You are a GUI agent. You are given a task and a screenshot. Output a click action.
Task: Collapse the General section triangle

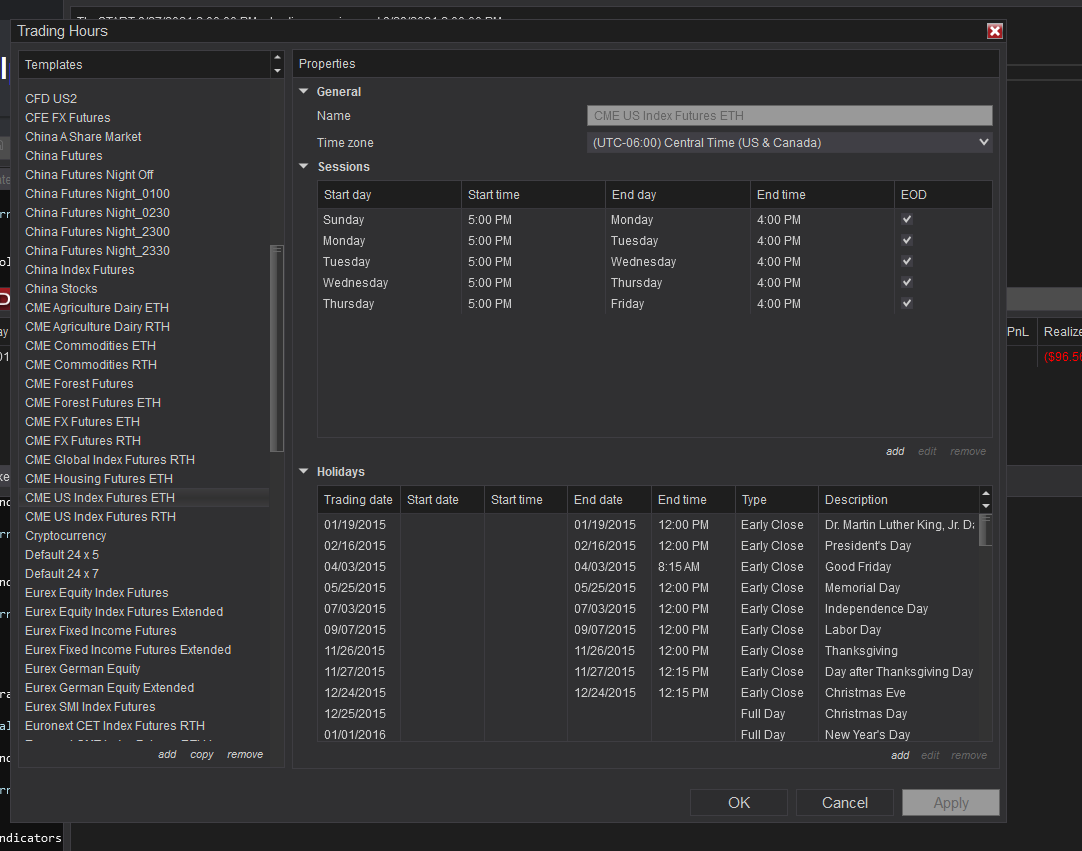click(304, 92)
